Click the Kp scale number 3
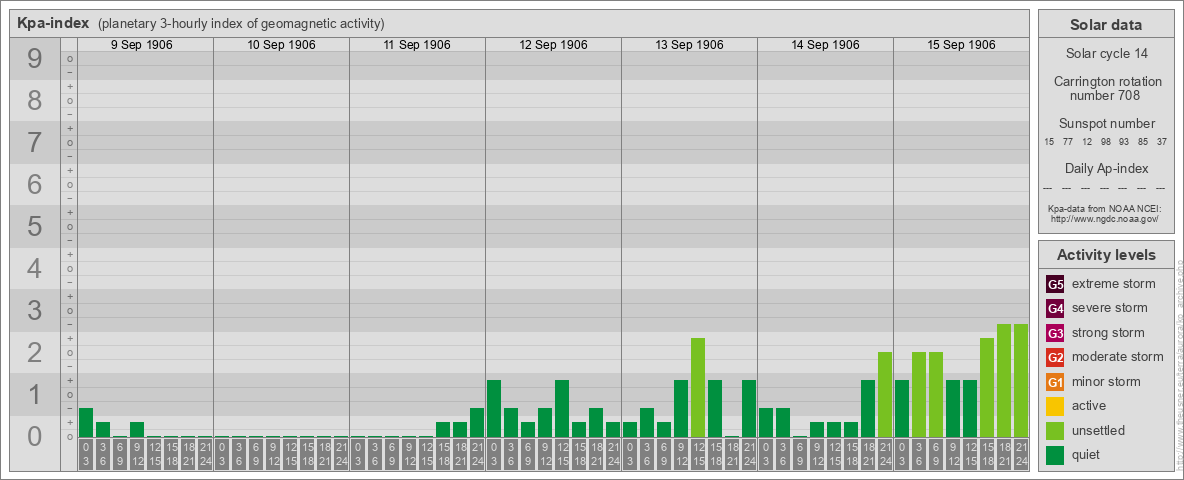The height and width of the screenshot is (480, 1184). pyautogui.click(x=35, y=310)
